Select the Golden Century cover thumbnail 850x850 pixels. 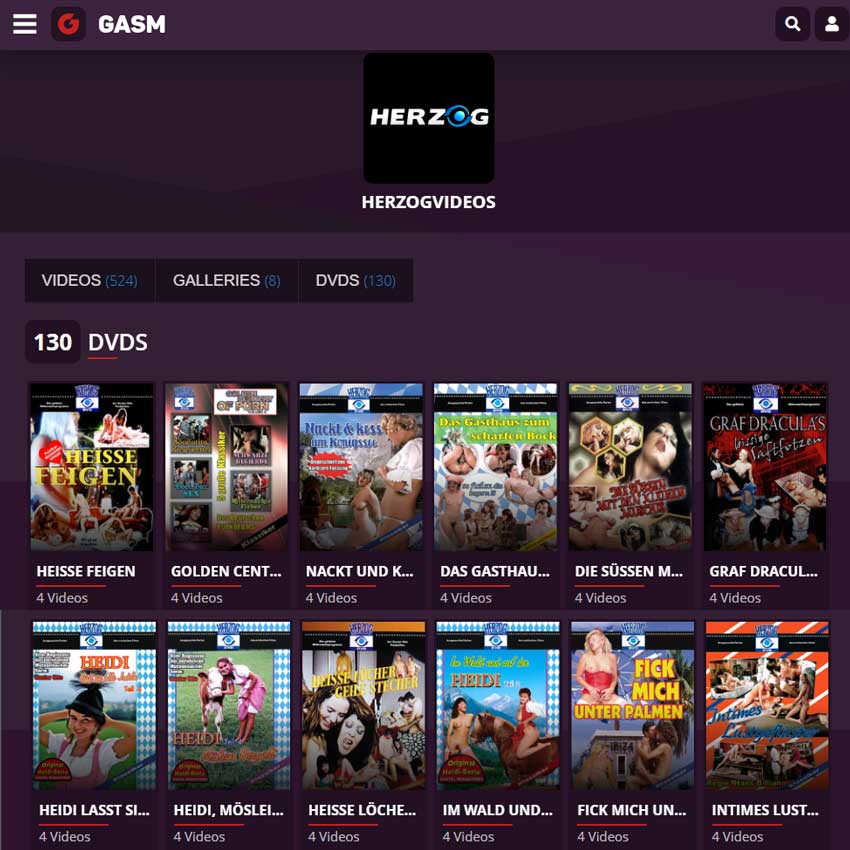(x=227, y=467)
